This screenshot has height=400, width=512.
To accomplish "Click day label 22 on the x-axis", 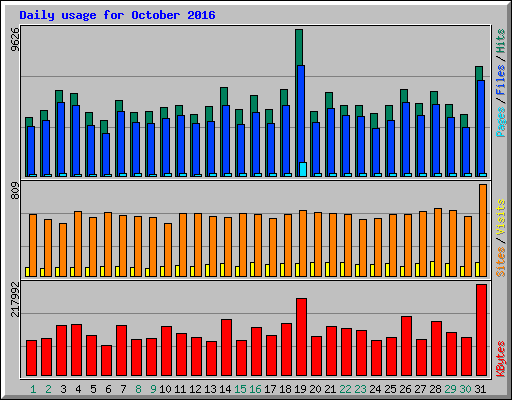I will click(345, 389).
